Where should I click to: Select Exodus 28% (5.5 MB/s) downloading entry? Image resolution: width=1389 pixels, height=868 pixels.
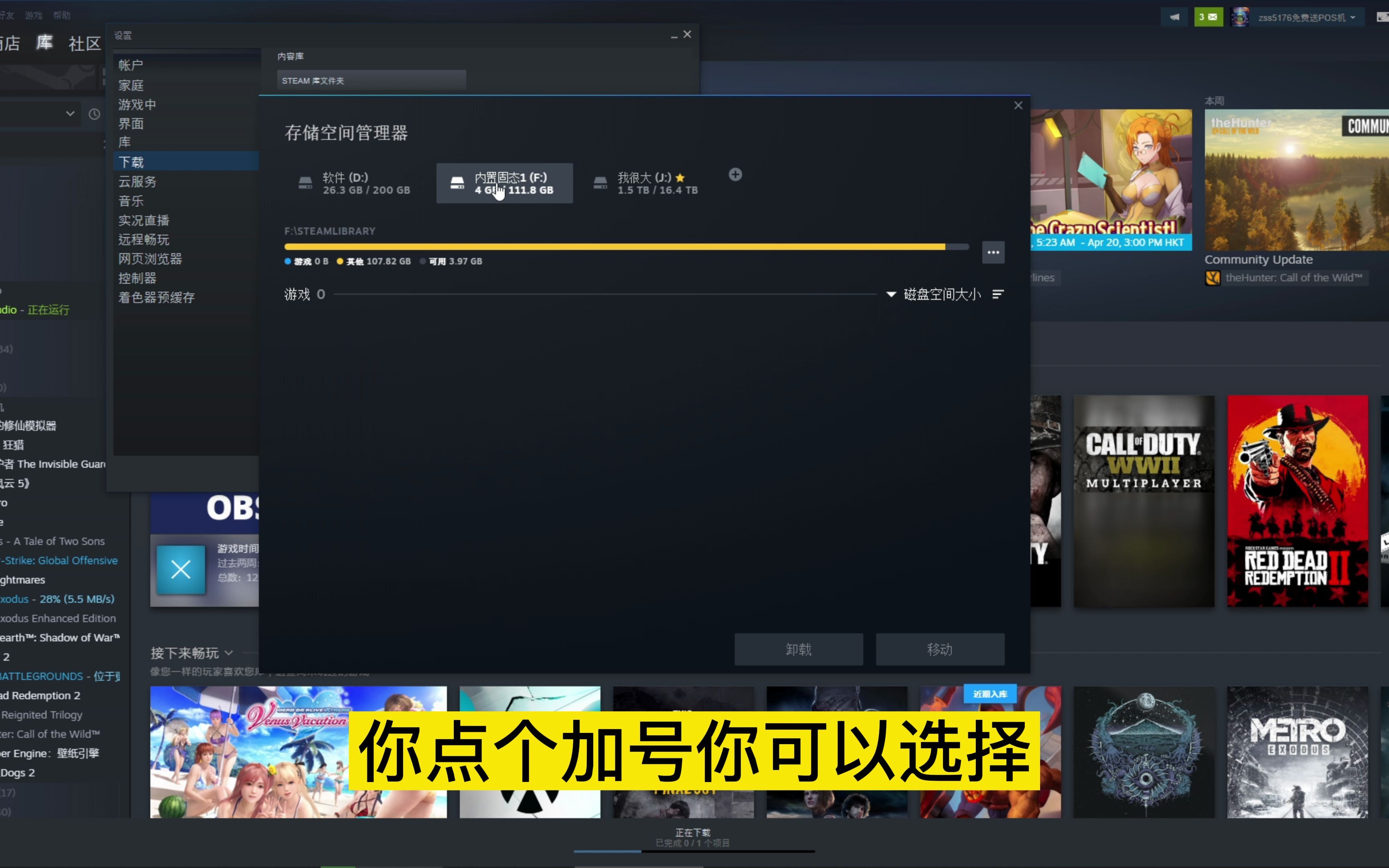point(57,599)
